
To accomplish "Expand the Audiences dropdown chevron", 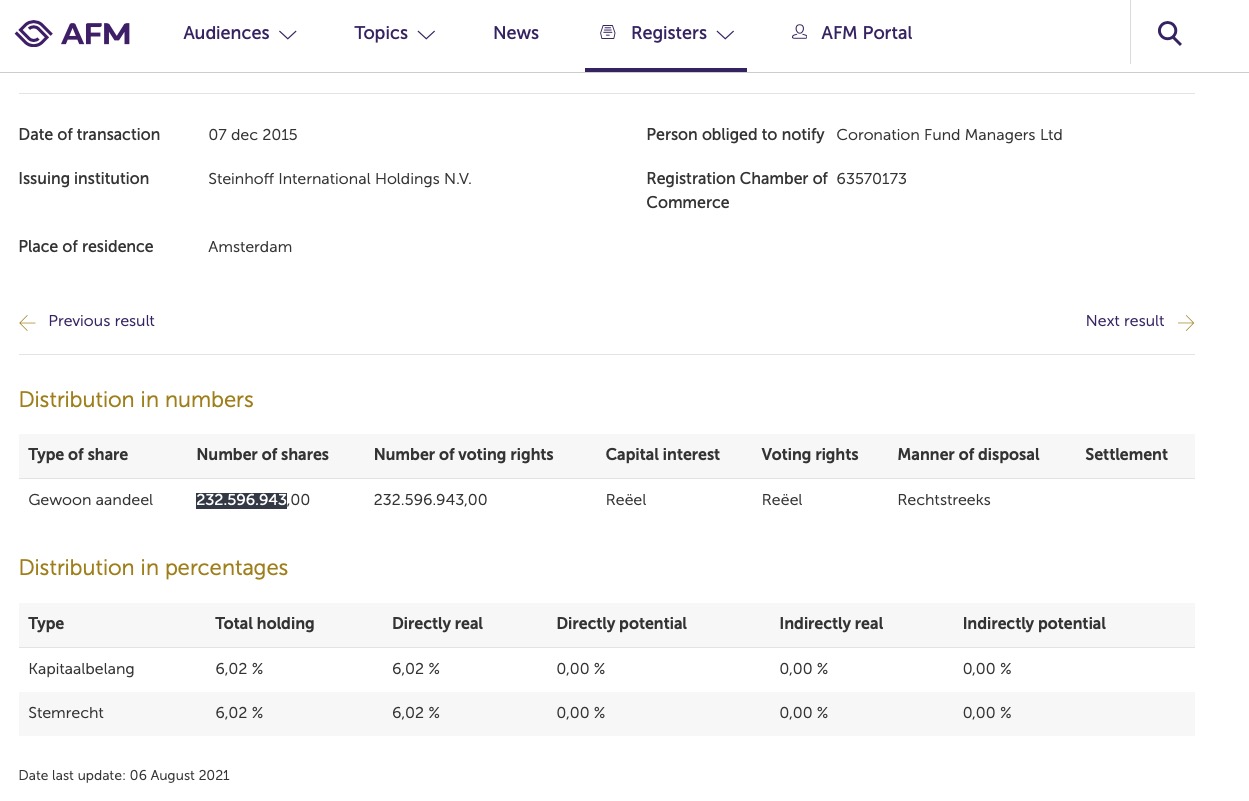I will click(x=288, y=35).
